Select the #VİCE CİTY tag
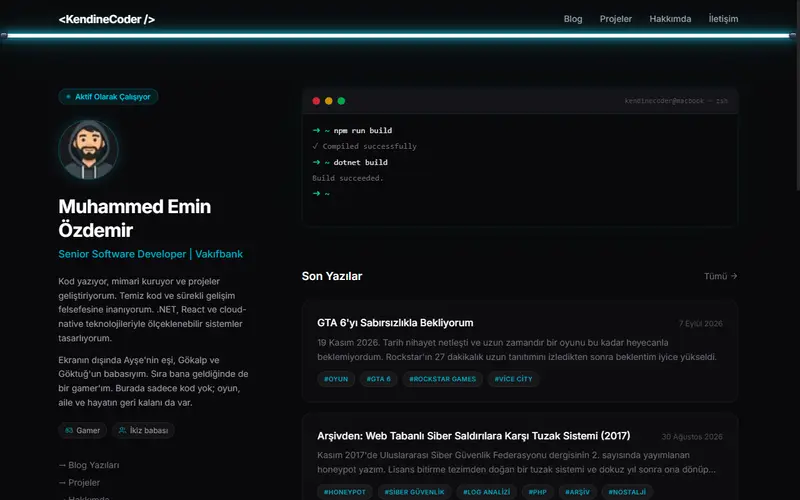The image size is (800, 500). pyautogui.click(x=513, y=379)
